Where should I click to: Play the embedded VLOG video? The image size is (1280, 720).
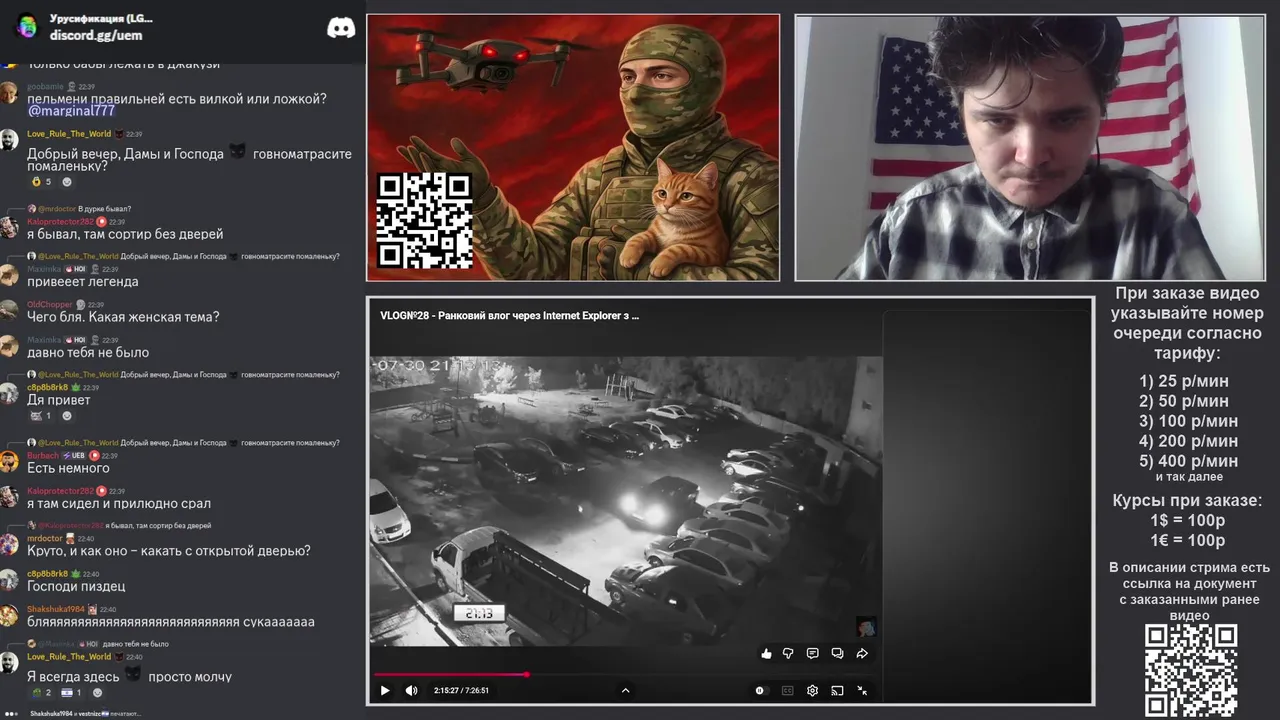point(385,690)
